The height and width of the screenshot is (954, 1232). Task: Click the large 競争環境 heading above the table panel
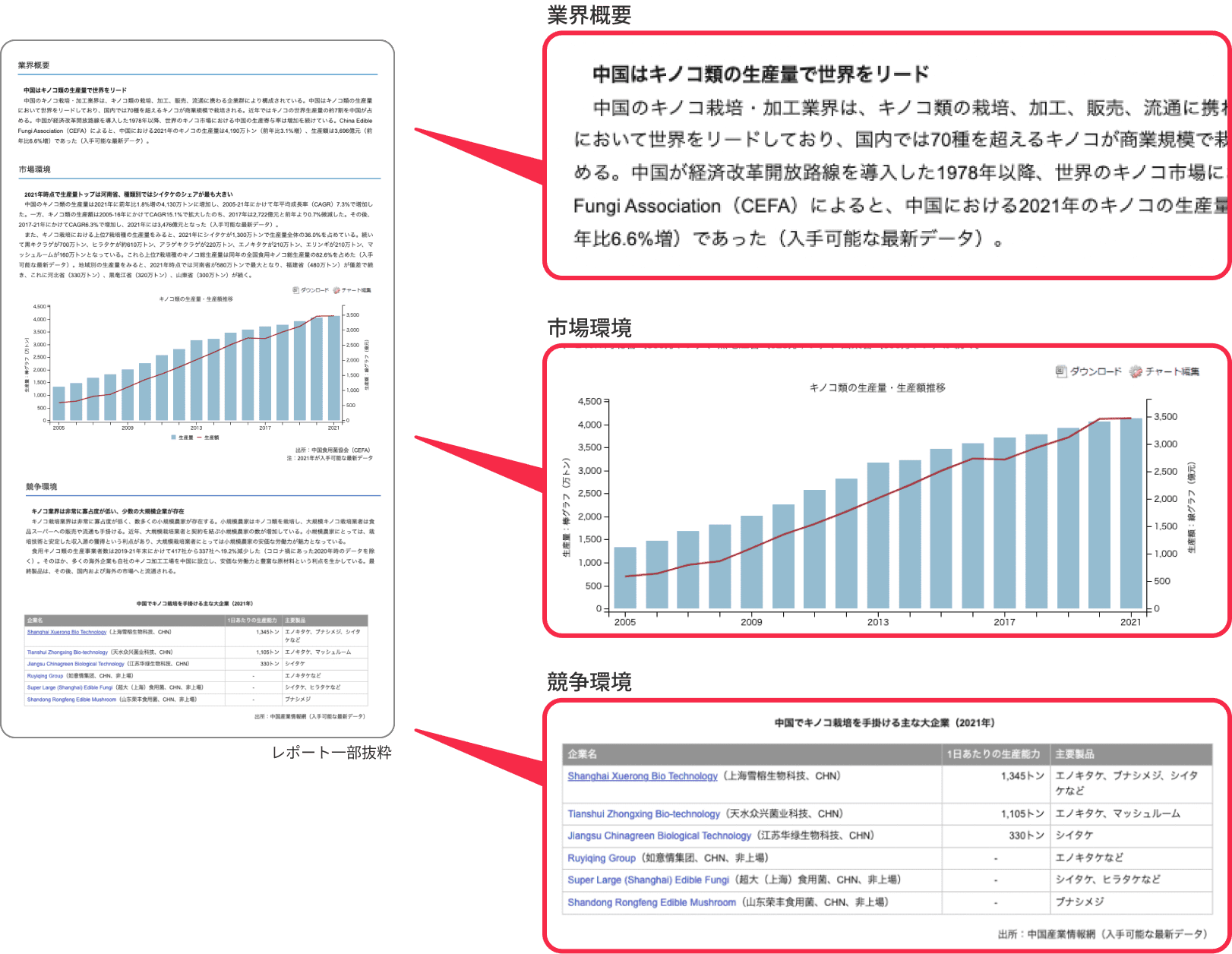[589, 681]
